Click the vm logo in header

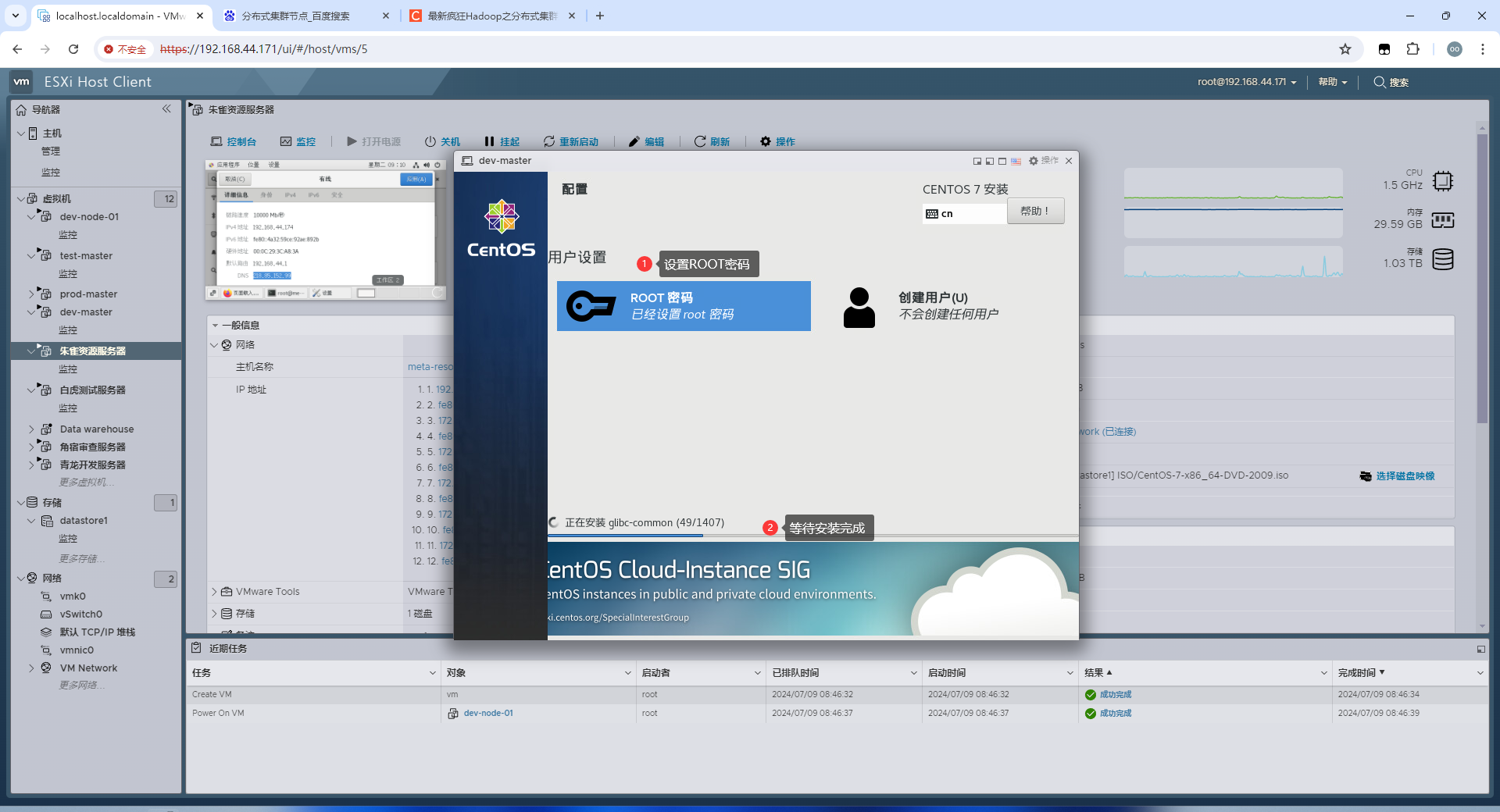click(x=22, y=82)
